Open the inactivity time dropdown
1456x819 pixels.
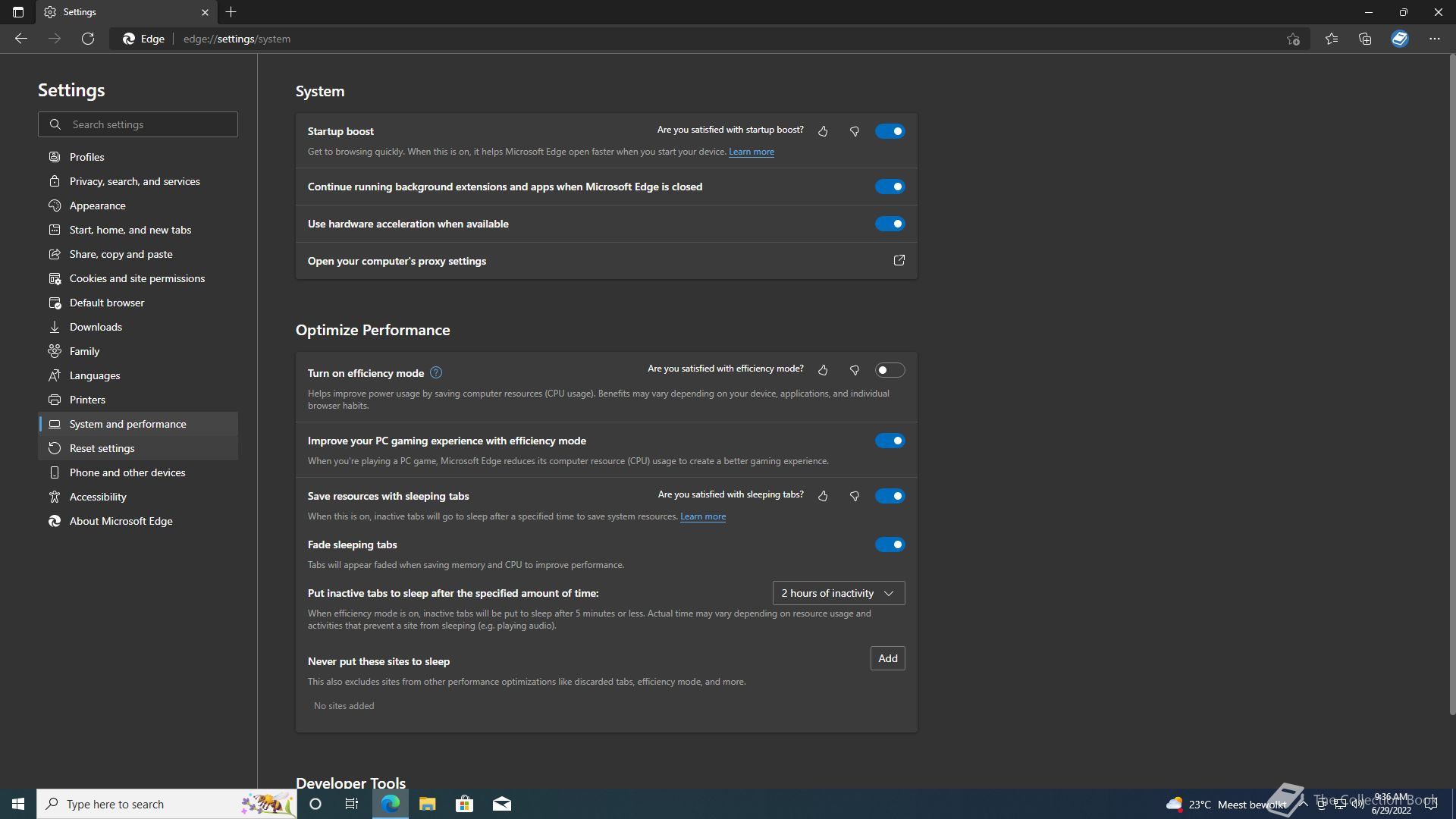click(839, 593)
